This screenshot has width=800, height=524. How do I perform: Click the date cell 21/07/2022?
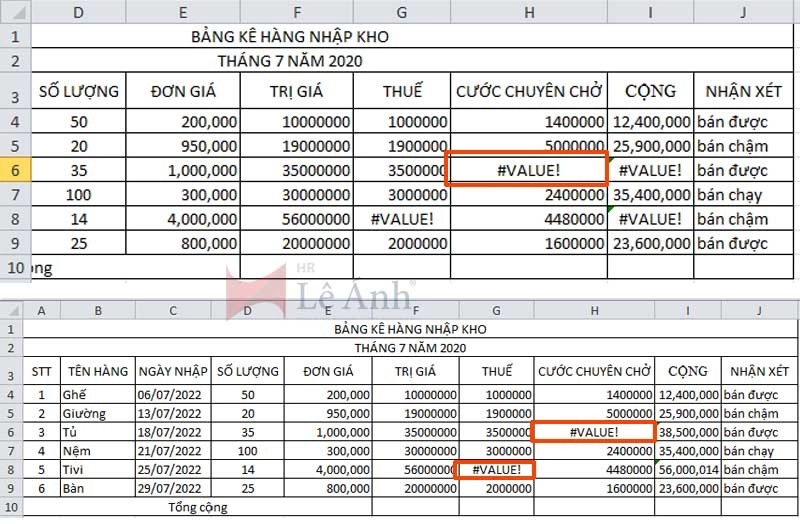tap(172, 451)
